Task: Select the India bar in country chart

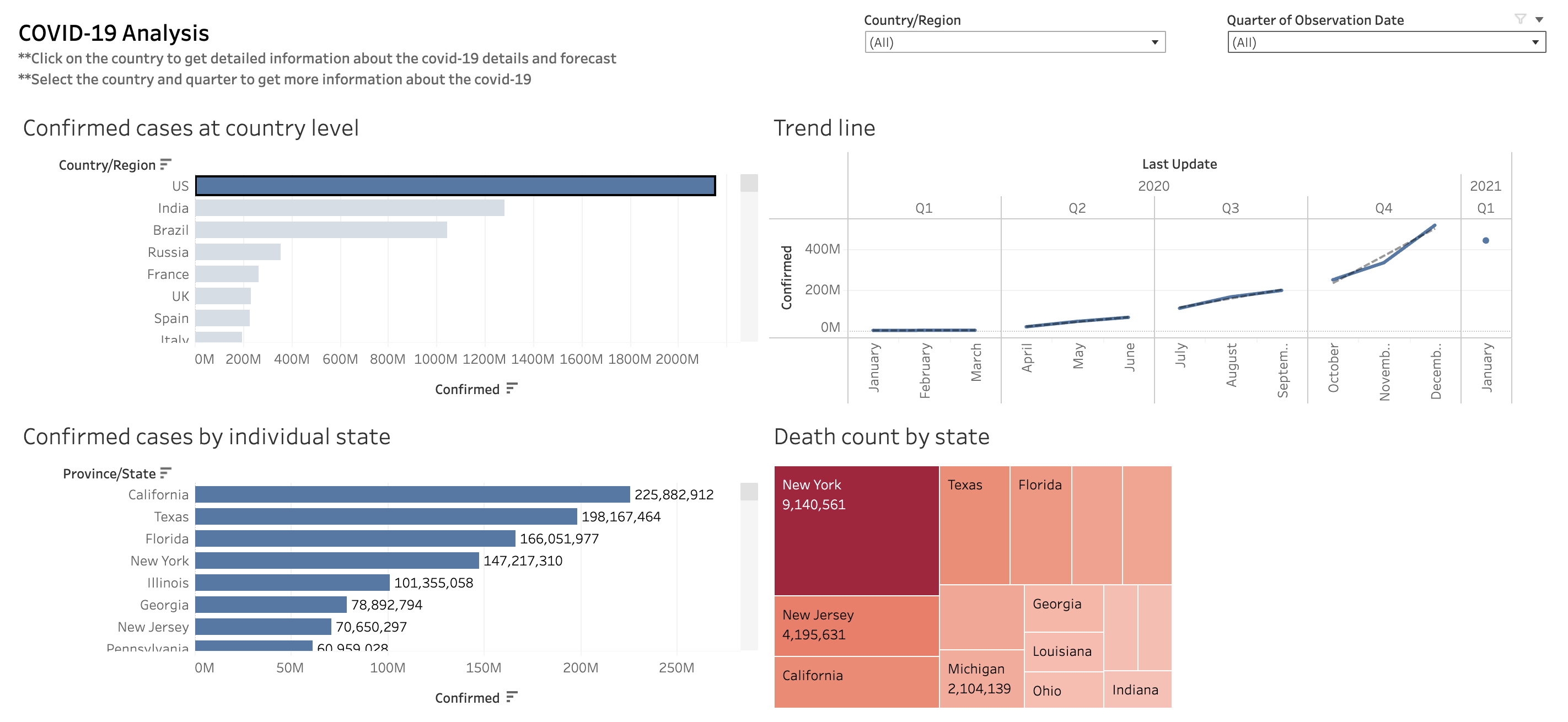Action: click(x=350, y=208)
